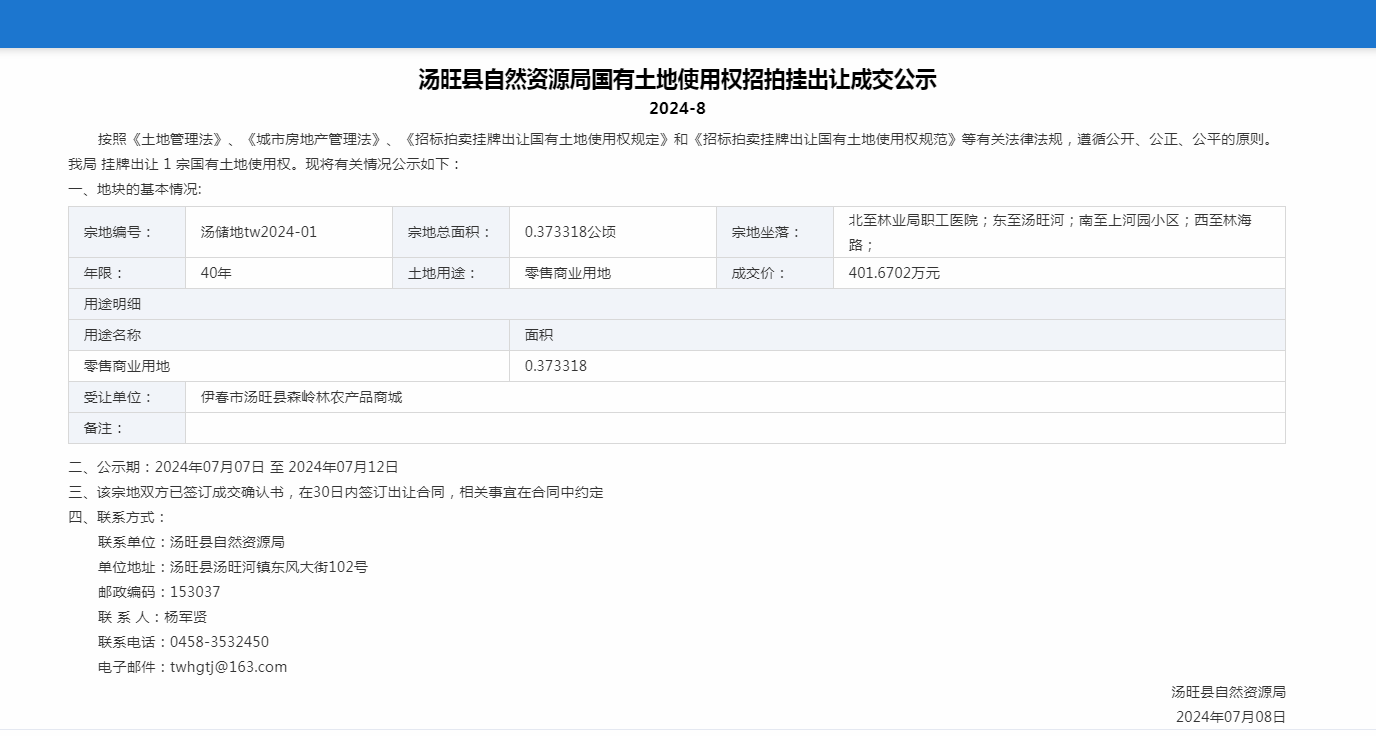
Task: Select the parcel number 汤储地tw2024-01
Action: click(259, 232)
